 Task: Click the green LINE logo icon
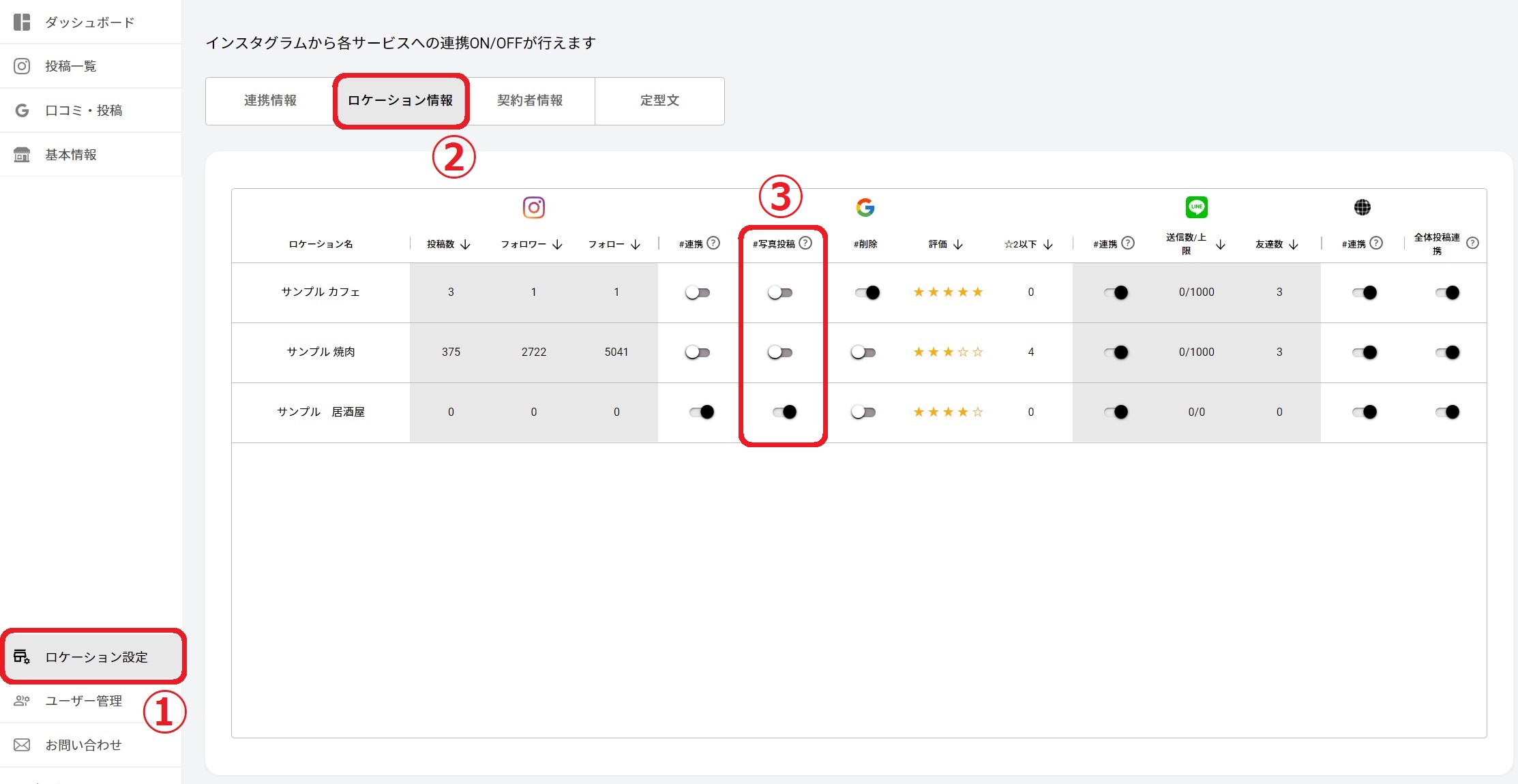1196,207
